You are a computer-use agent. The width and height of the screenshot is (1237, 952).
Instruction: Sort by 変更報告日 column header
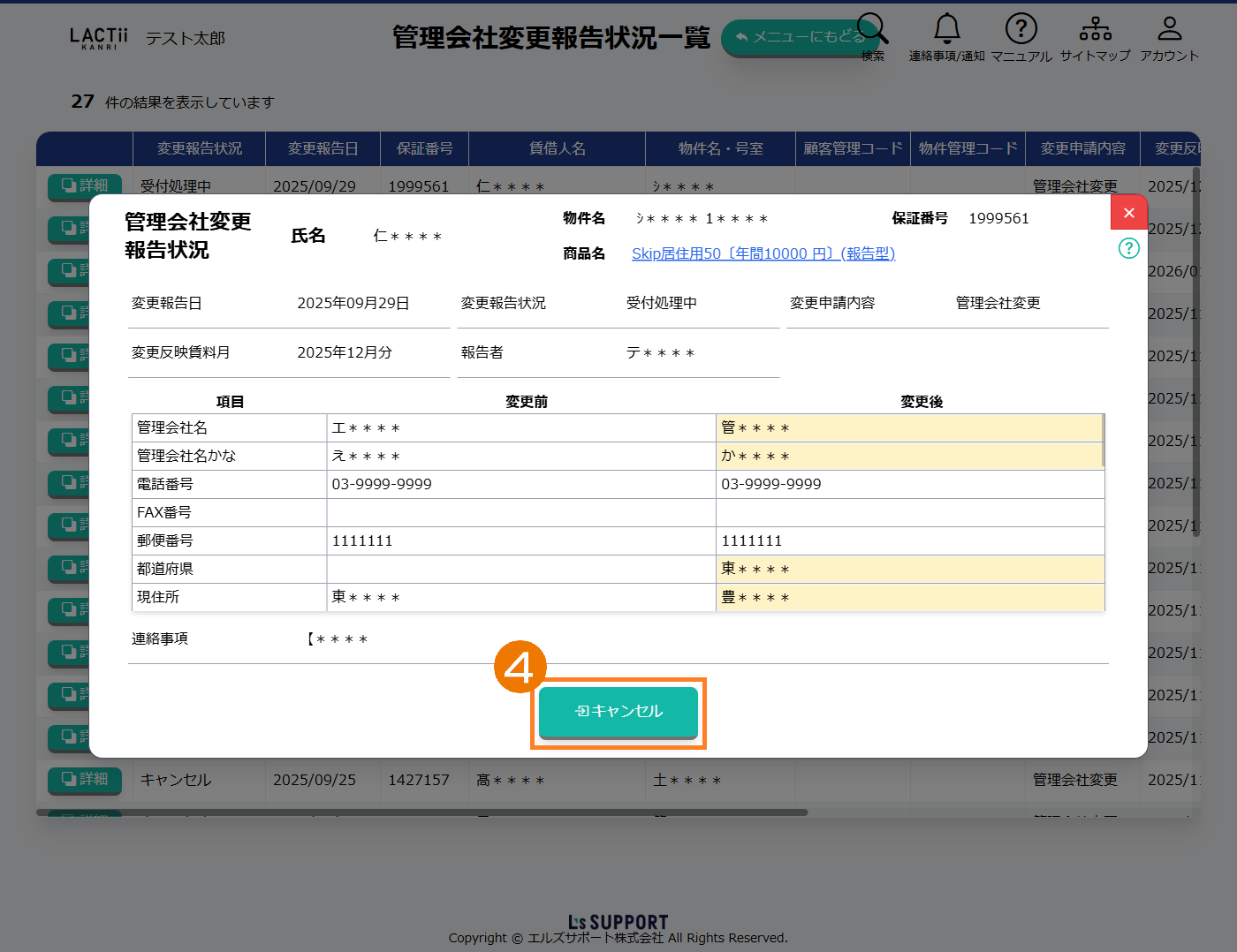pyautogui.click(x=323, y=148)
